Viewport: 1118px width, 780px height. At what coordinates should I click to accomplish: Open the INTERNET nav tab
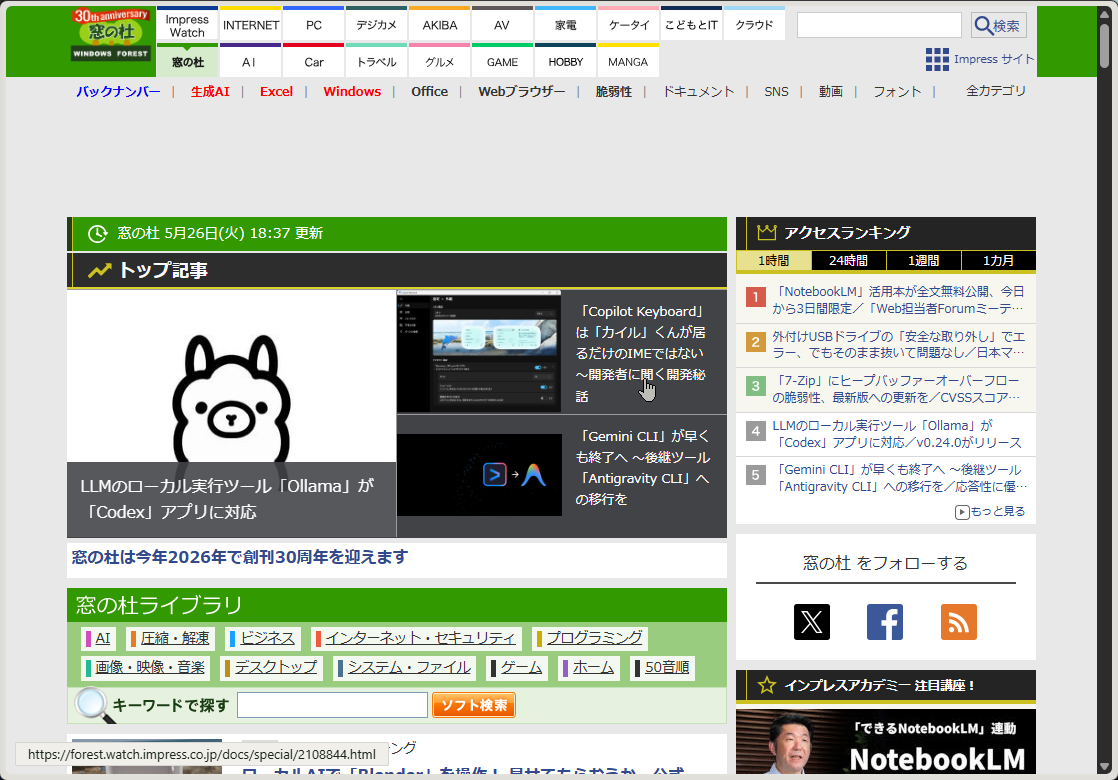251,25
